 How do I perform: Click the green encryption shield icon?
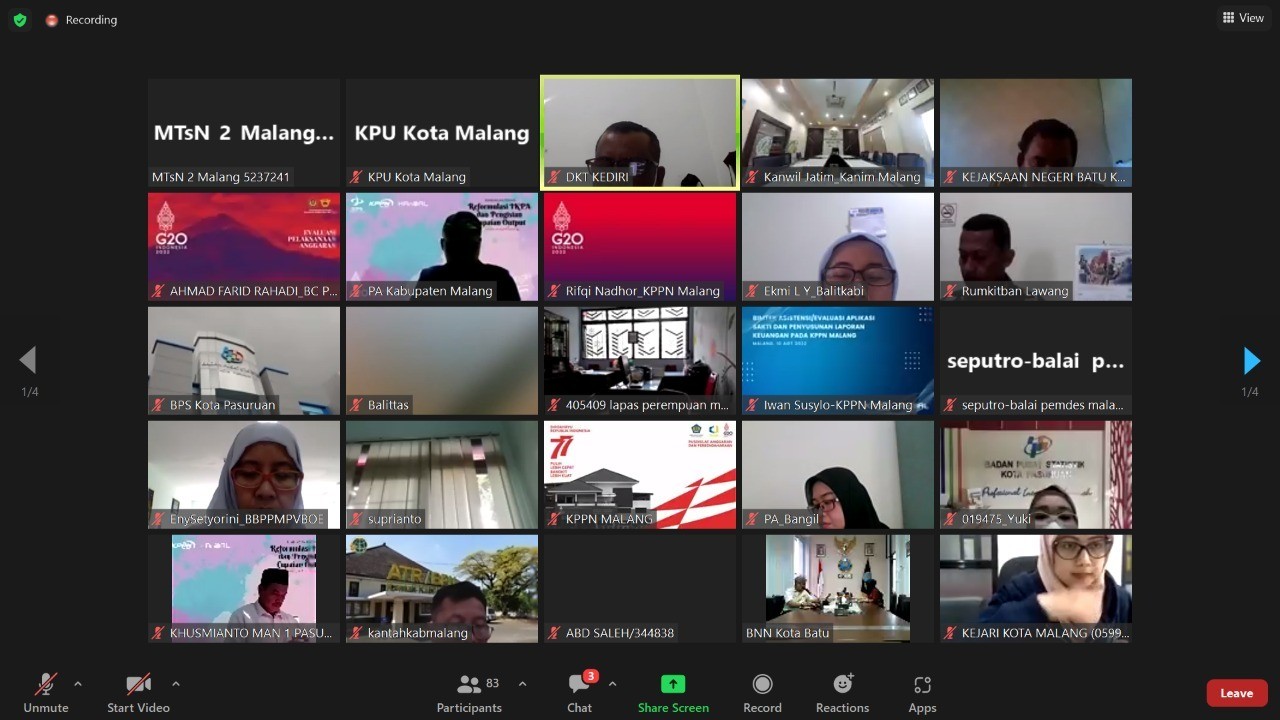[x=20, y=20]
